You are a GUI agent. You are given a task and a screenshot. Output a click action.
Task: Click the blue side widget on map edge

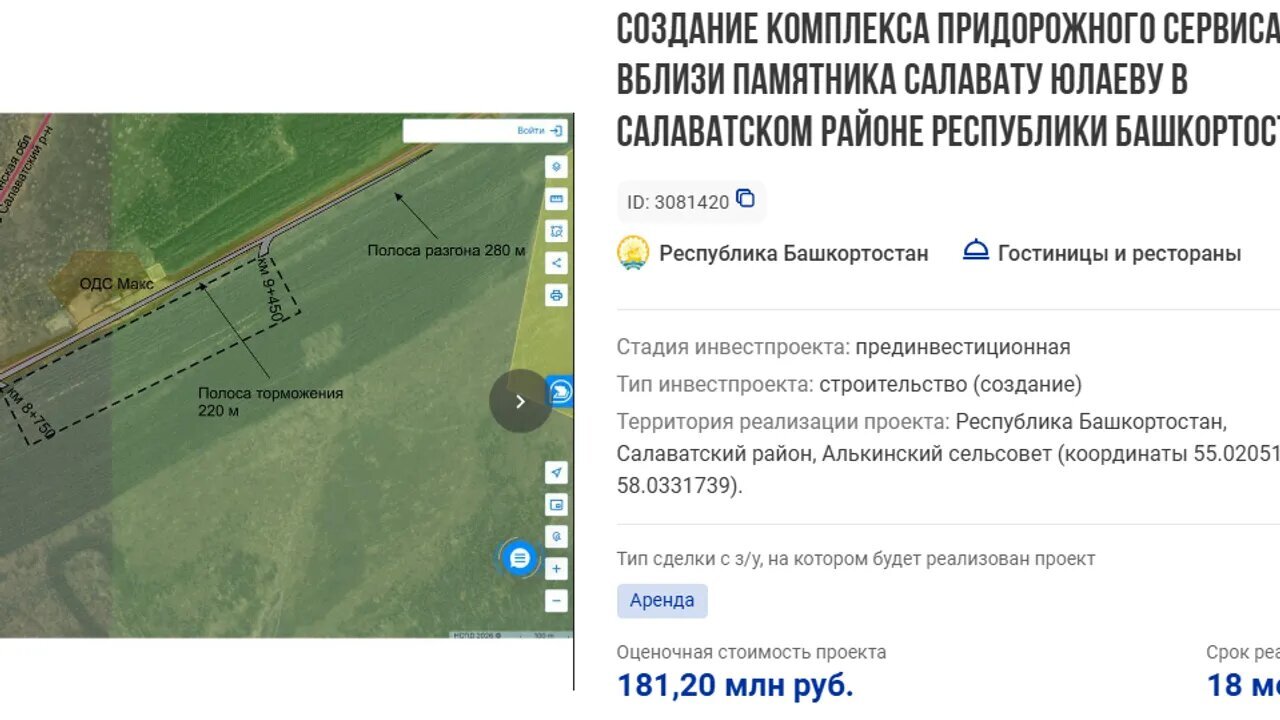click(x=561, y=391)
